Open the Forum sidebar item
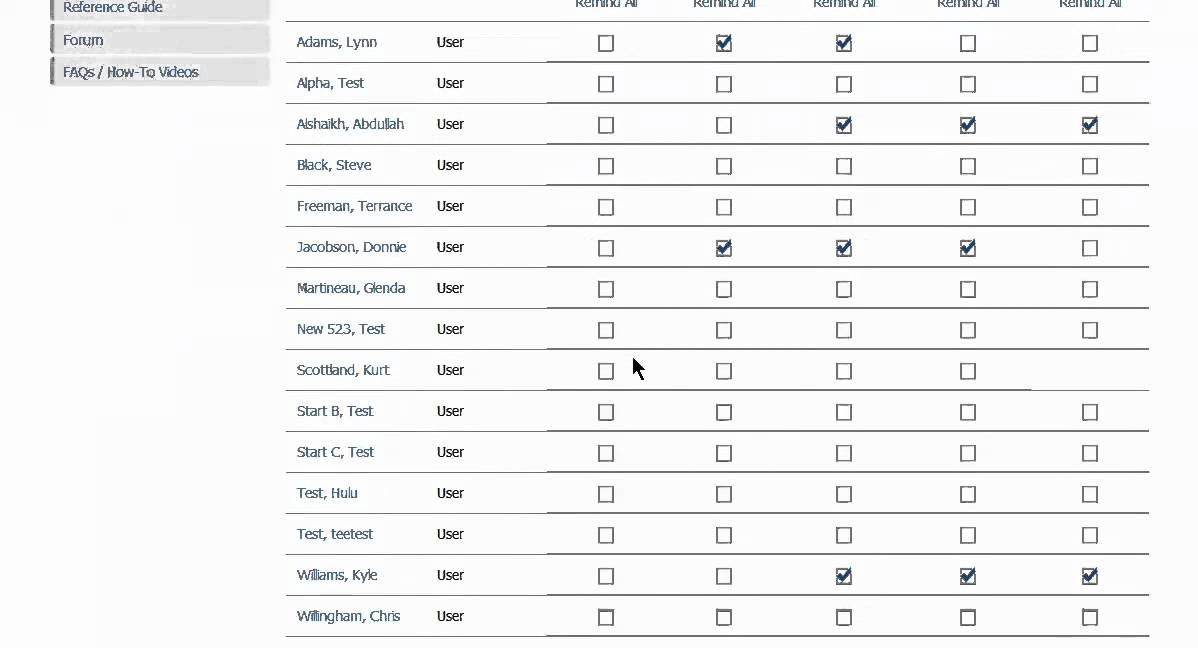This screenshot has height=648, width=1198. coord(83,40)
